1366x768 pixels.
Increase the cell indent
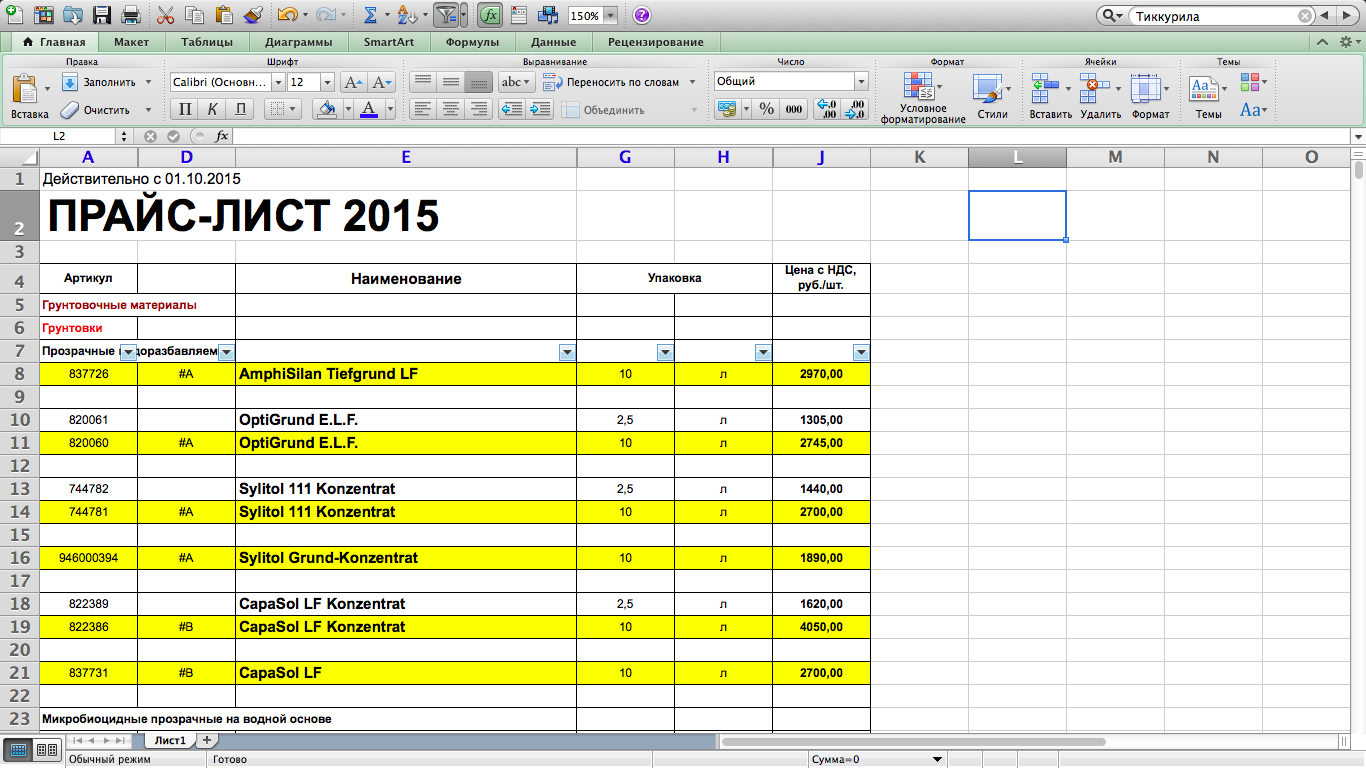click(540, 109)
